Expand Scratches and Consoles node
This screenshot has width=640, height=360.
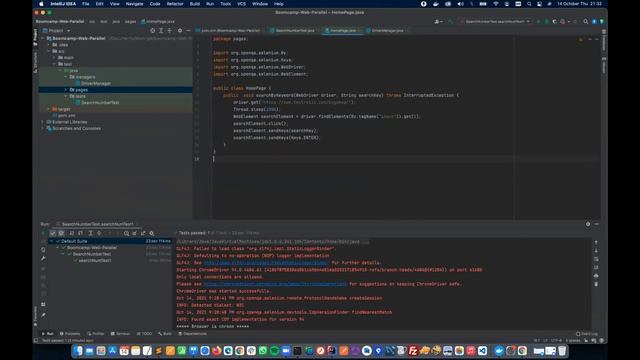click(x=42, y=129)
